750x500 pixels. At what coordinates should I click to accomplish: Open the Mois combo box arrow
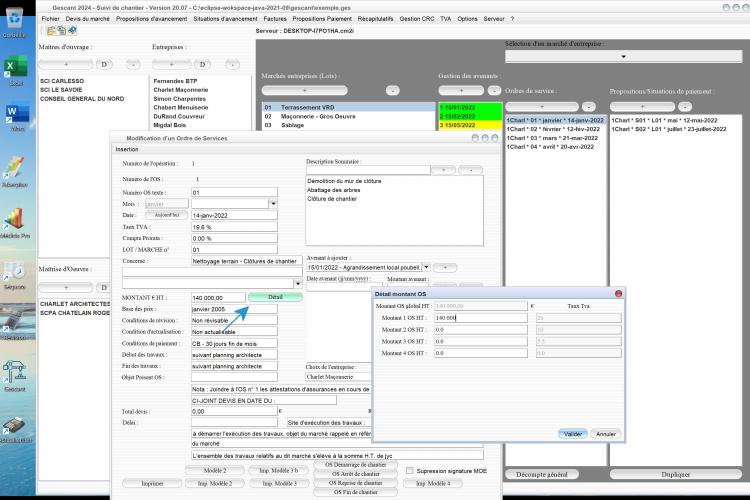[273, 204]
